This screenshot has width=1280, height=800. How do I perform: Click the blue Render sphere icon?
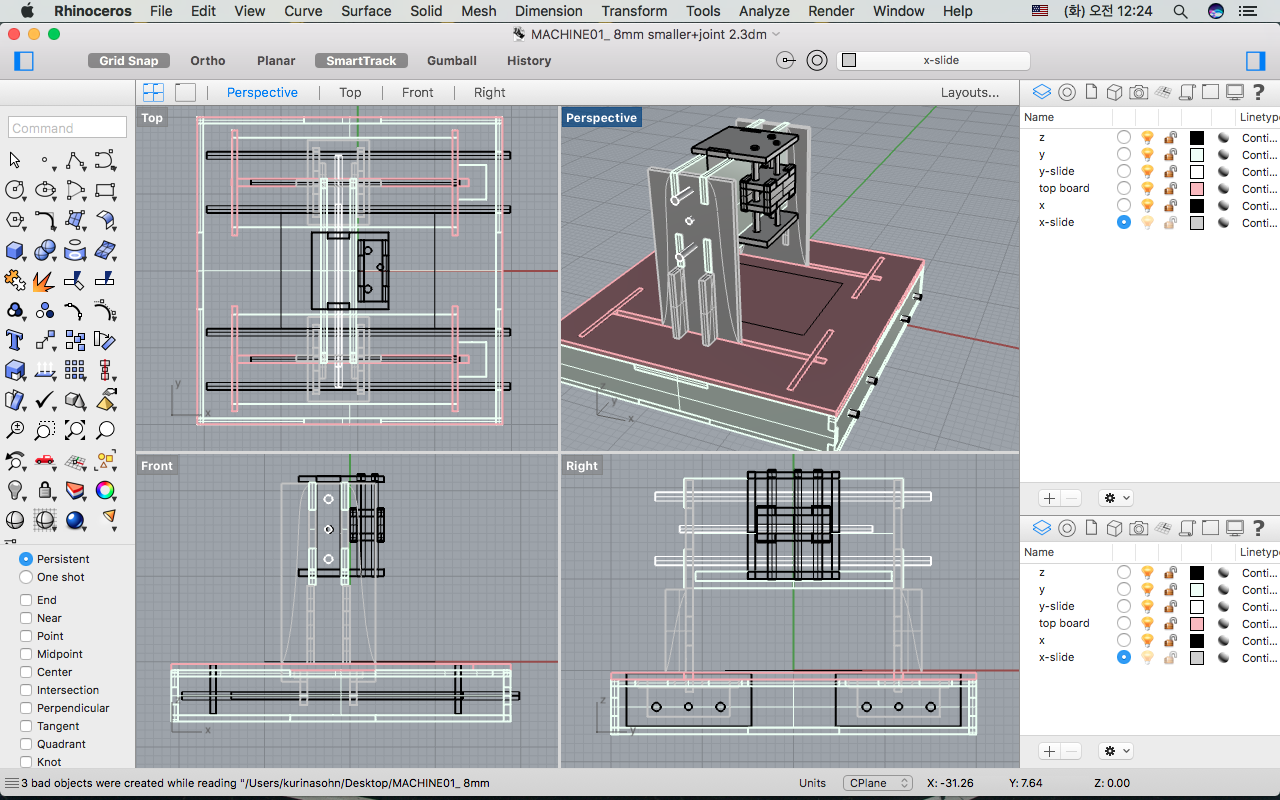point(75,520)
